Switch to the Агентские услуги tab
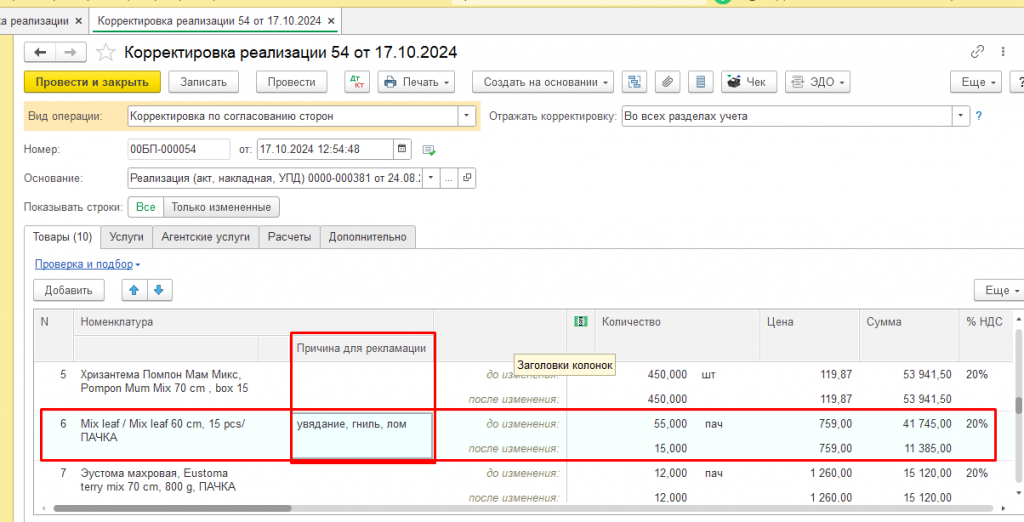The height and width of the screenshot is (522, 1024). (206, 237)
